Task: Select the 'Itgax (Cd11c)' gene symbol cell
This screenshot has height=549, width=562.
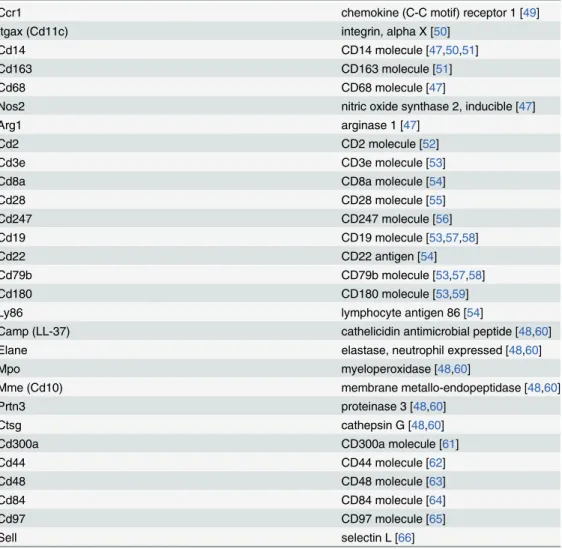Action: pos(34,32)
